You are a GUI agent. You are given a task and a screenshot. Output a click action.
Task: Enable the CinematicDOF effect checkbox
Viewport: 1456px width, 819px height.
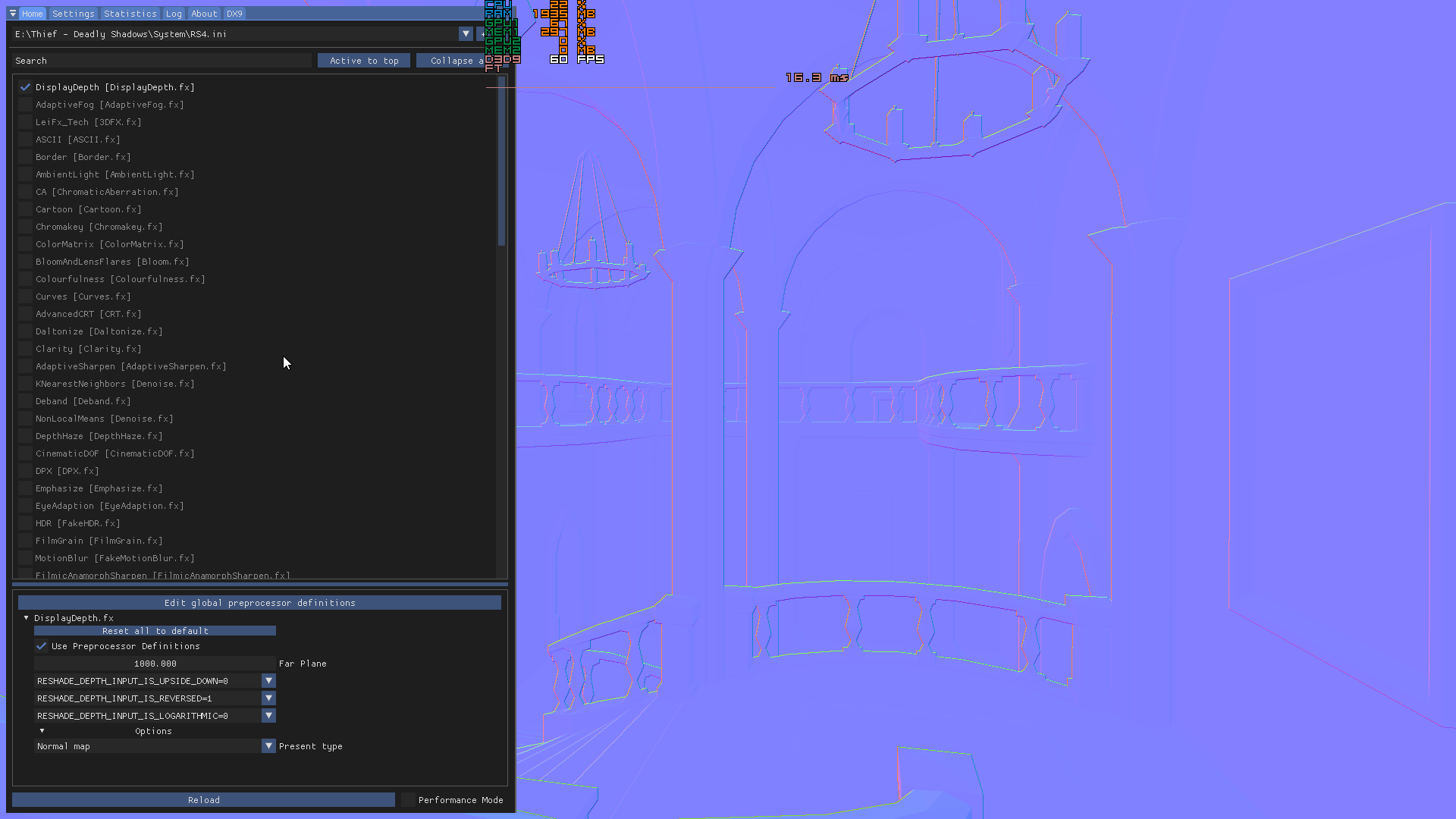click(x=25, y=453)
